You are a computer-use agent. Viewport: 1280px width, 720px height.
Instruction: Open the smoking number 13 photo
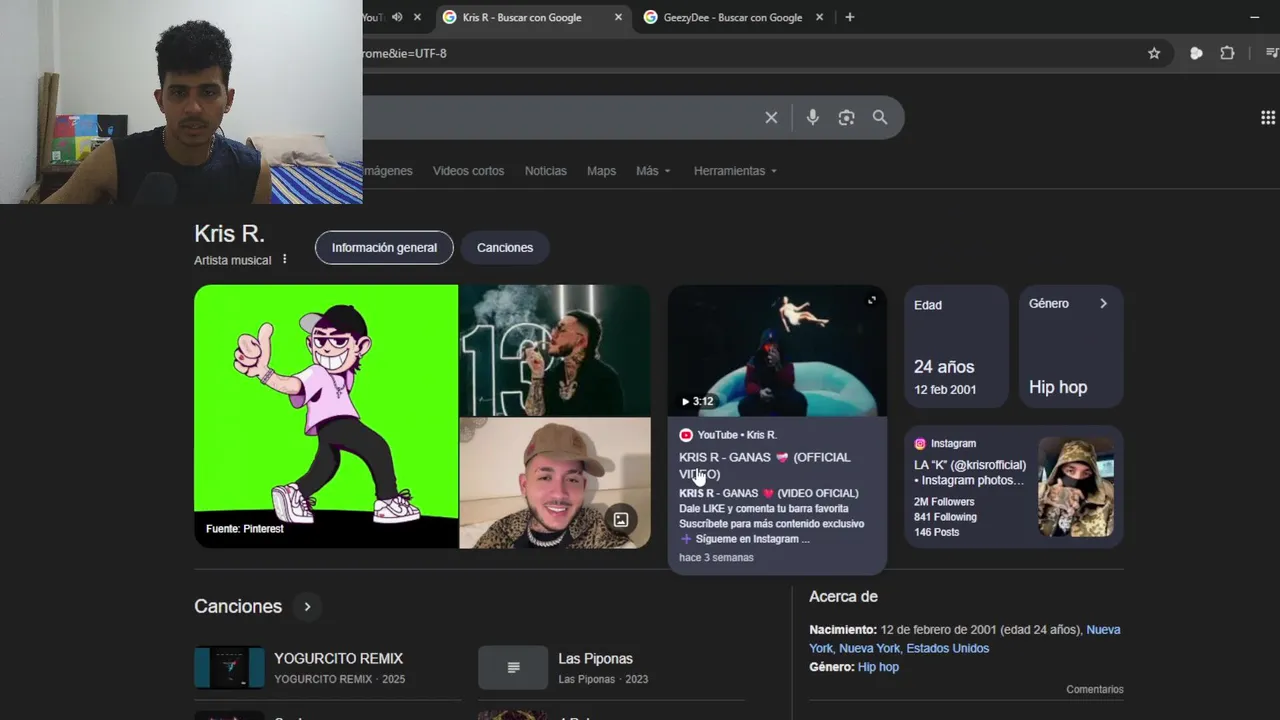point(555,350)
